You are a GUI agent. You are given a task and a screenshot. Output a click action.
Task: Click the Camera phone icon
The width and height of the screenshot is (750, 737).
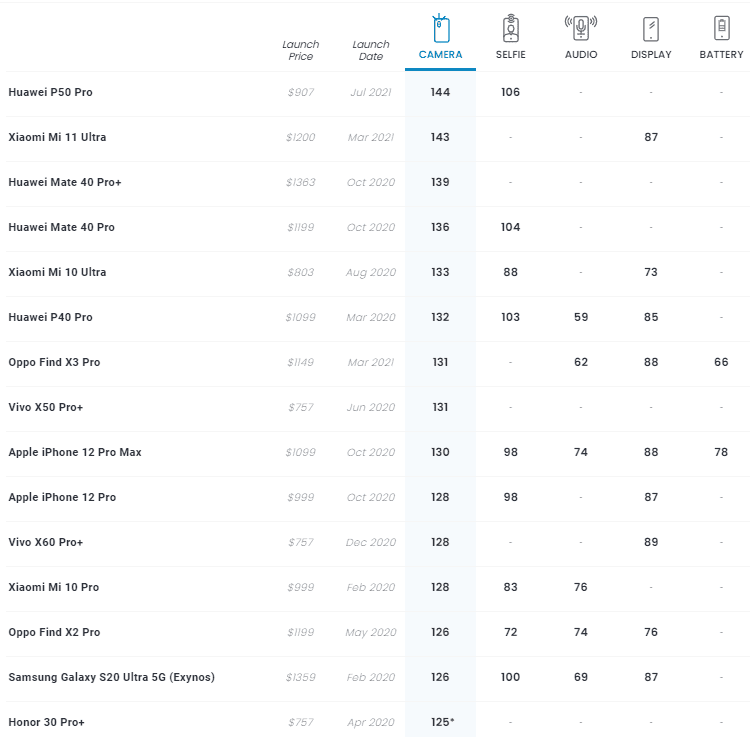pos(440,28)
